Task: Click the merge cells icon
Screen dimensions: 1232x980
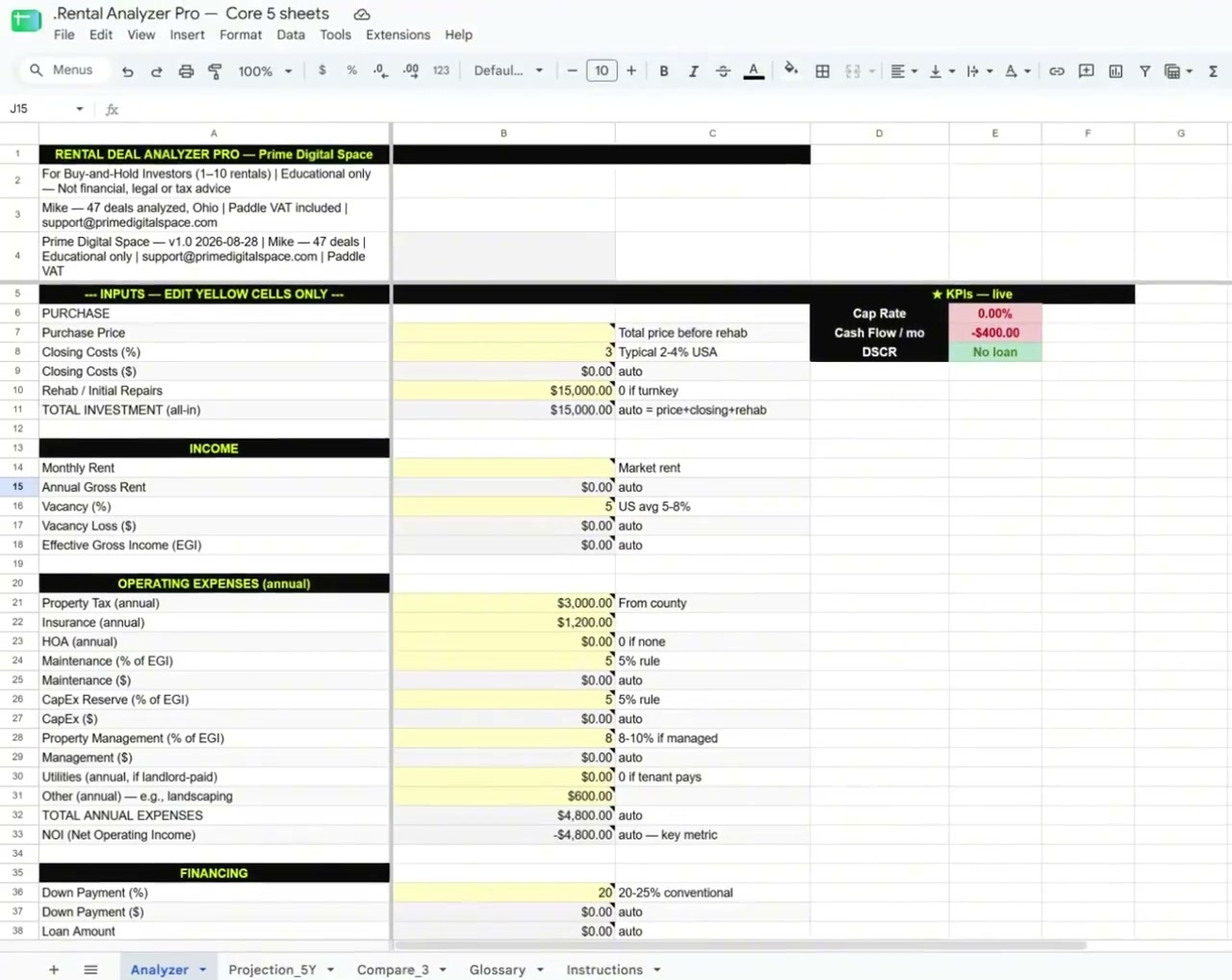Action: [853, 71]
